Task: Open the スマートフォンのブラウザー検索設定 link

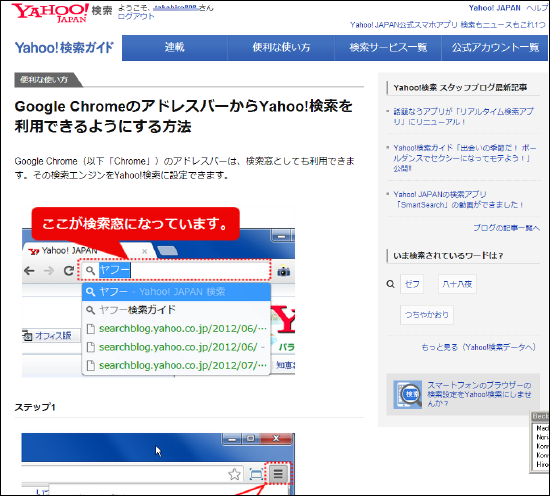Action: [479, 394]
